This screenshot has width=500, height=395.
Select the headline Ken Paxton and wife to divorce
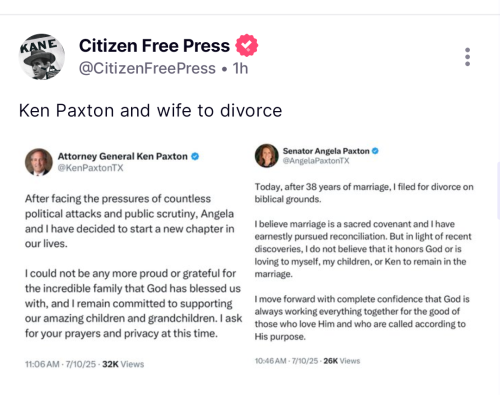[x=150, y=111]
